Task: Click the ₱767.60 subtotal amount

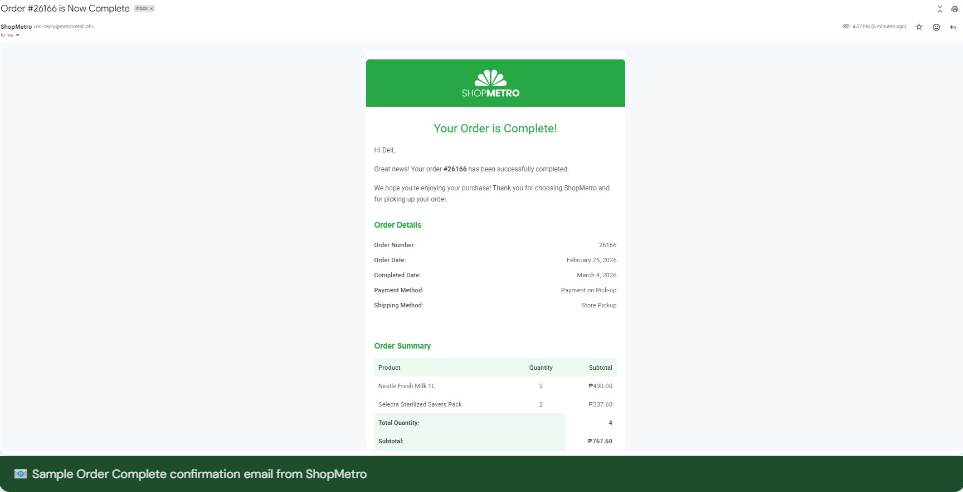Action: [x=599, y=441]
